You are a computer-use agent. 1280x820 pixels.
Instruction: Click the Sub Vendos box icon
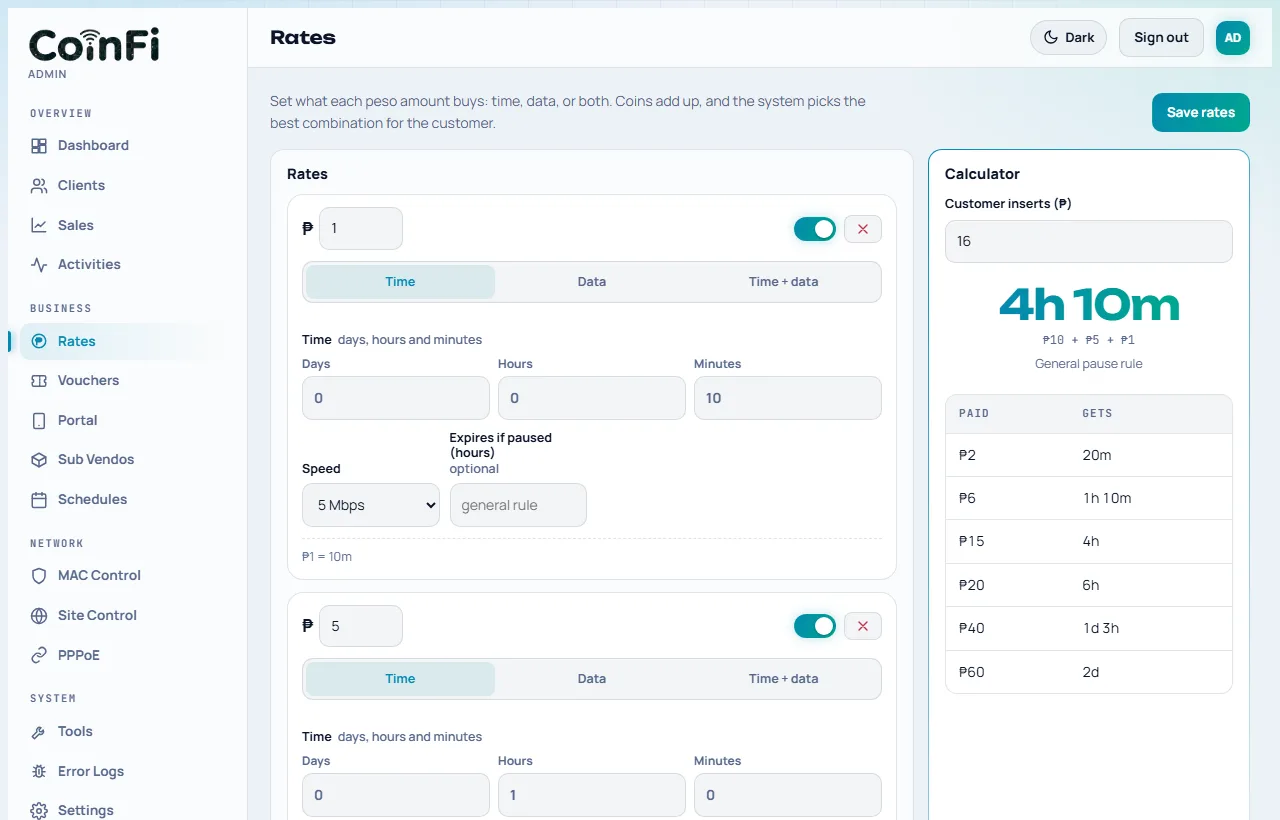[39, 460]
